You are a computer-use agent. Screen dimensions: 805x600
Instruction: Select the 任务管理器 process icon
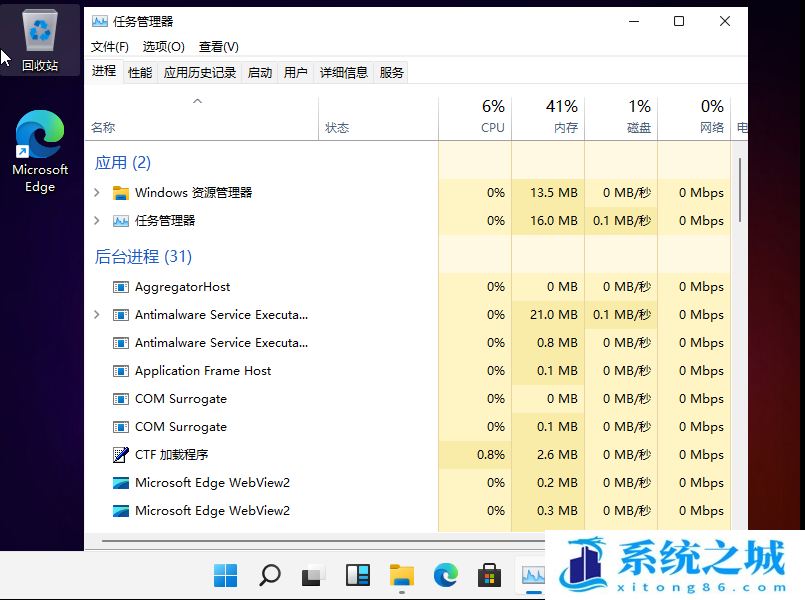[x=121, y=221]
